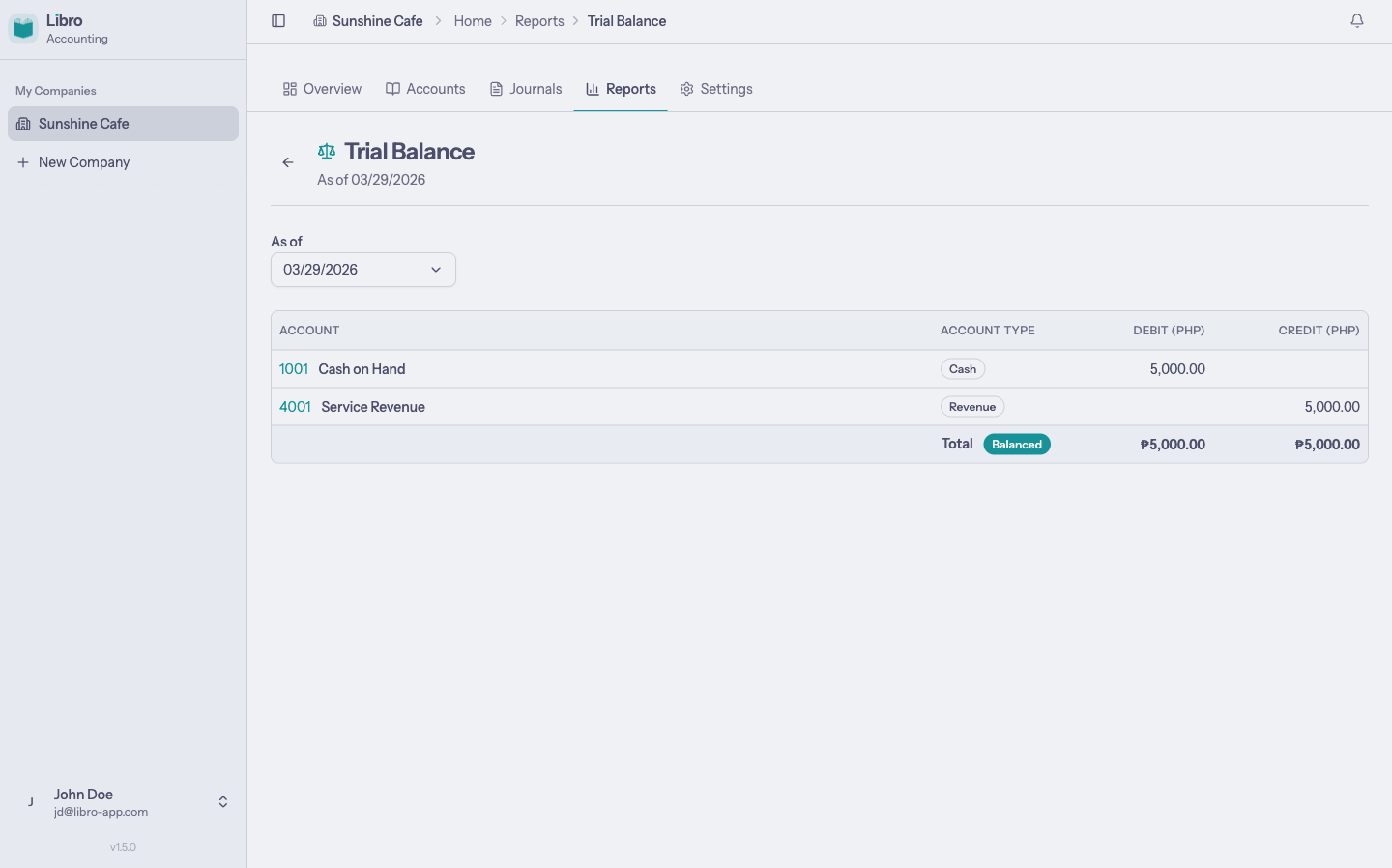Open the Overview tab
The image size is (1392, 868).
(x=332, y=88)
